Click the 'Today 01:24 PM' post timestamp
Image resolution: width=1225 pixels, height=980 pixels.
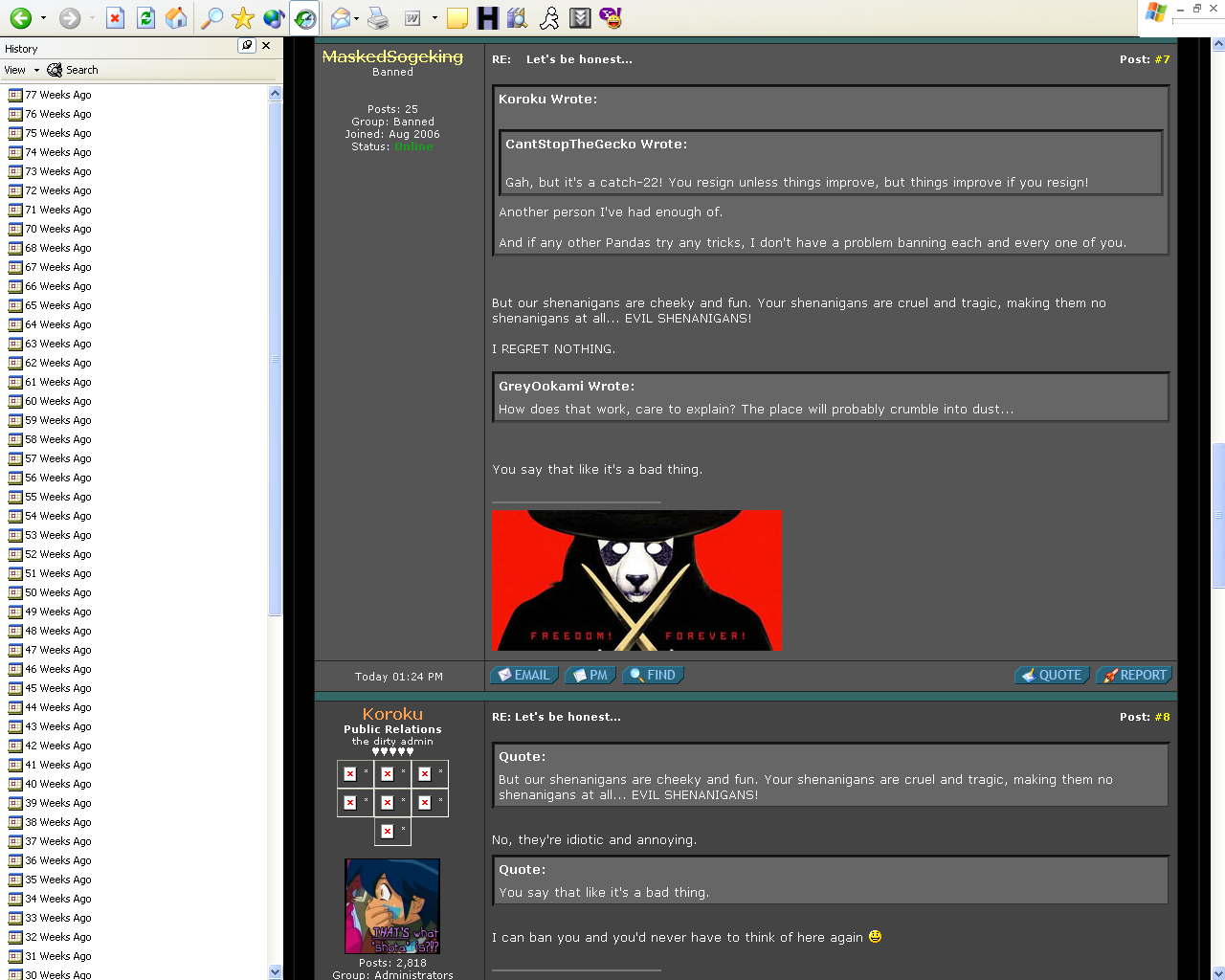coord(399,677)
